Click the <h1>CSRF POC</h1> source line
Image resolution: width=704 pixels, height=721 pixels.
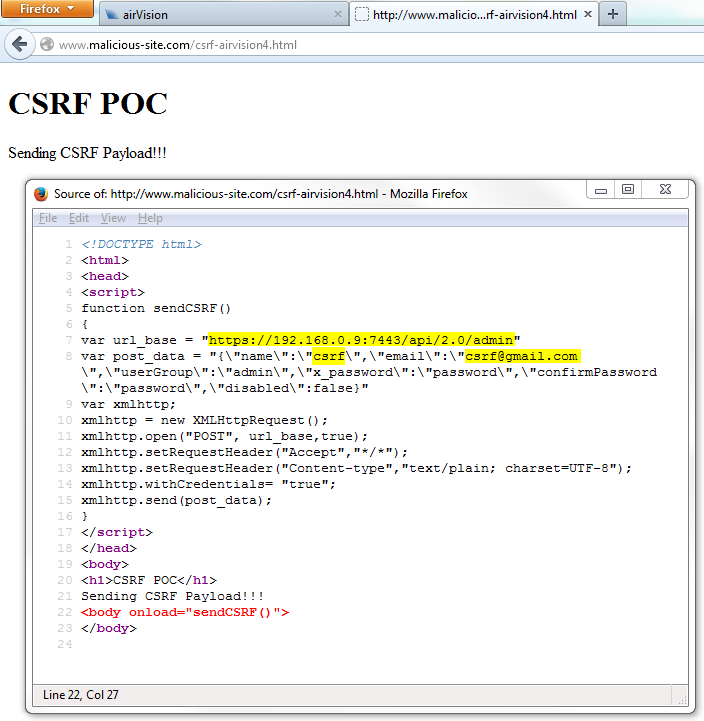tap(149, 580)
